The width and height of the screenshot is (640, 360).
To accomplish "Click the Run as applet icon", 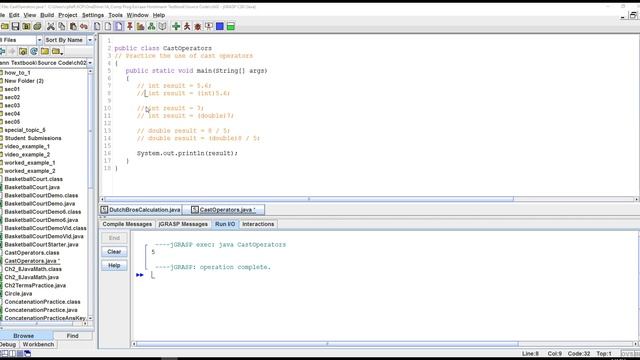I will pyautogui.click(x=209, y=27).
